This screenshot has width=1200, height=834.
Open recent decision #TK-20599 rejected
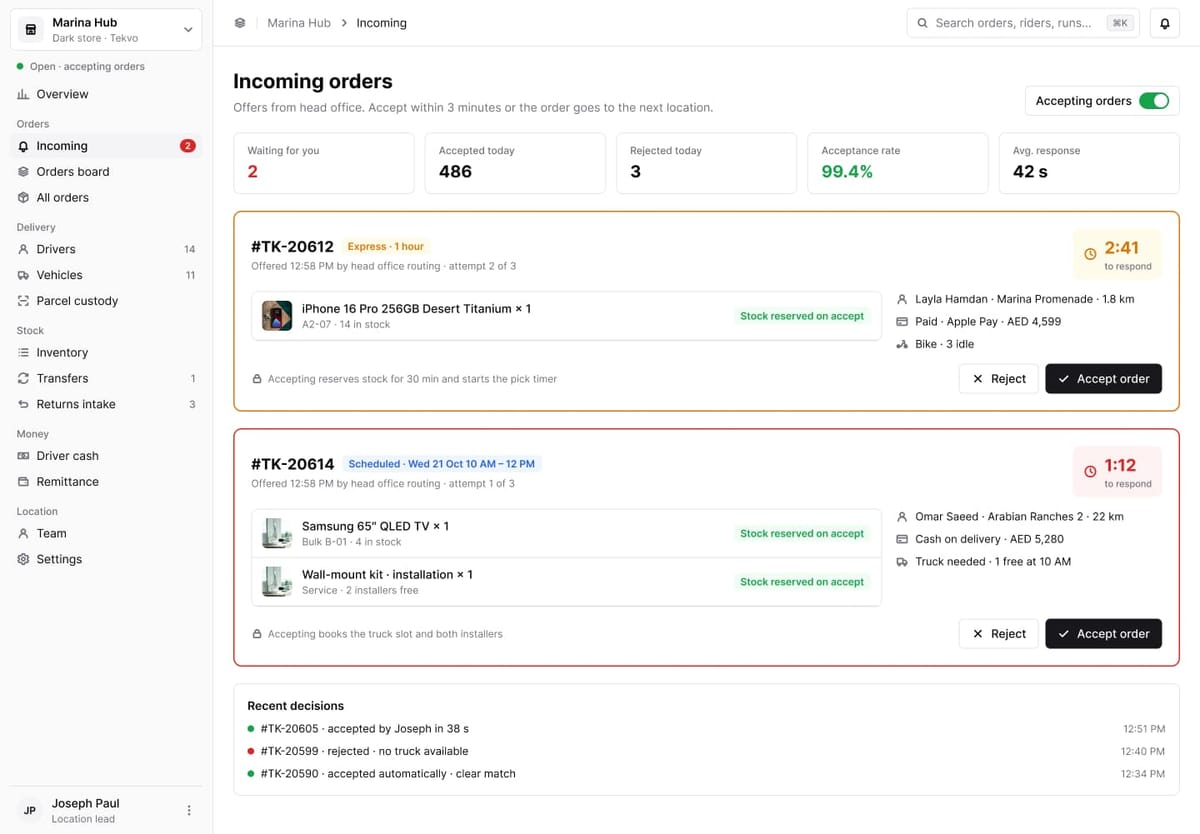706,751
